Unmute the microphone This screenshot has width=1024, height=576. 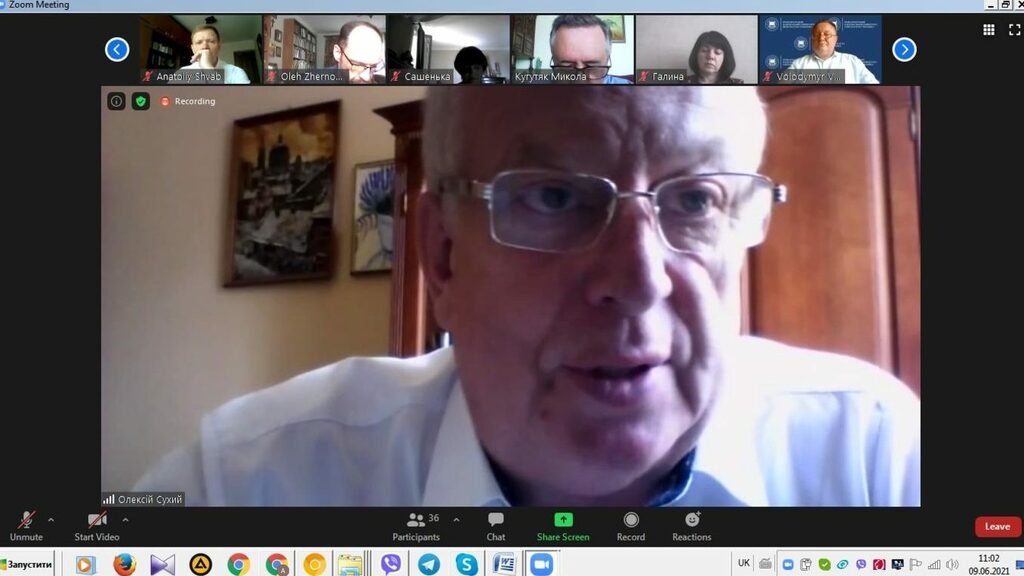point(26,526)
